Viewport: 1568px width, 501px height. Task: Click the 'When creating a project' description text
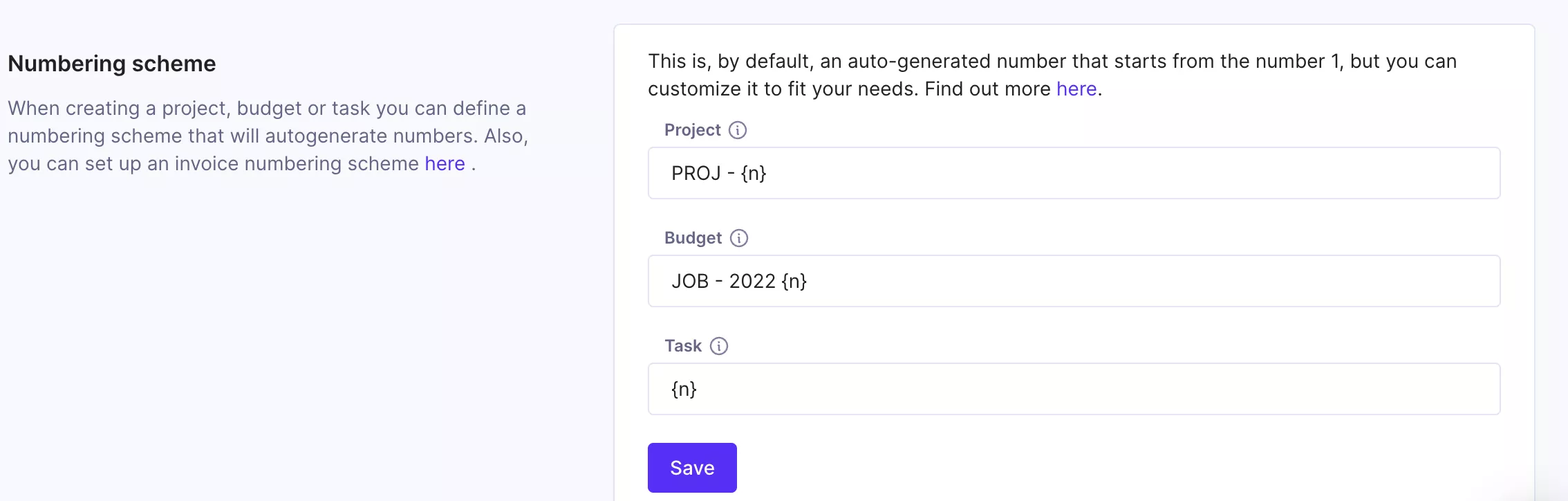[268, 136]
